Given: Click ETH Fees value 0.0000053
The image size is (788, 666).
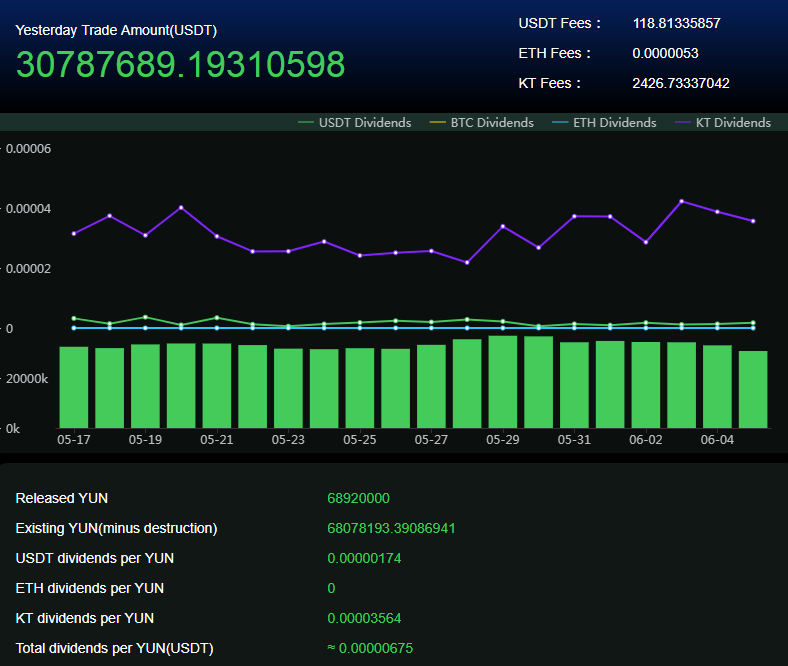Looking at the screenshot, I should [665, 53].
